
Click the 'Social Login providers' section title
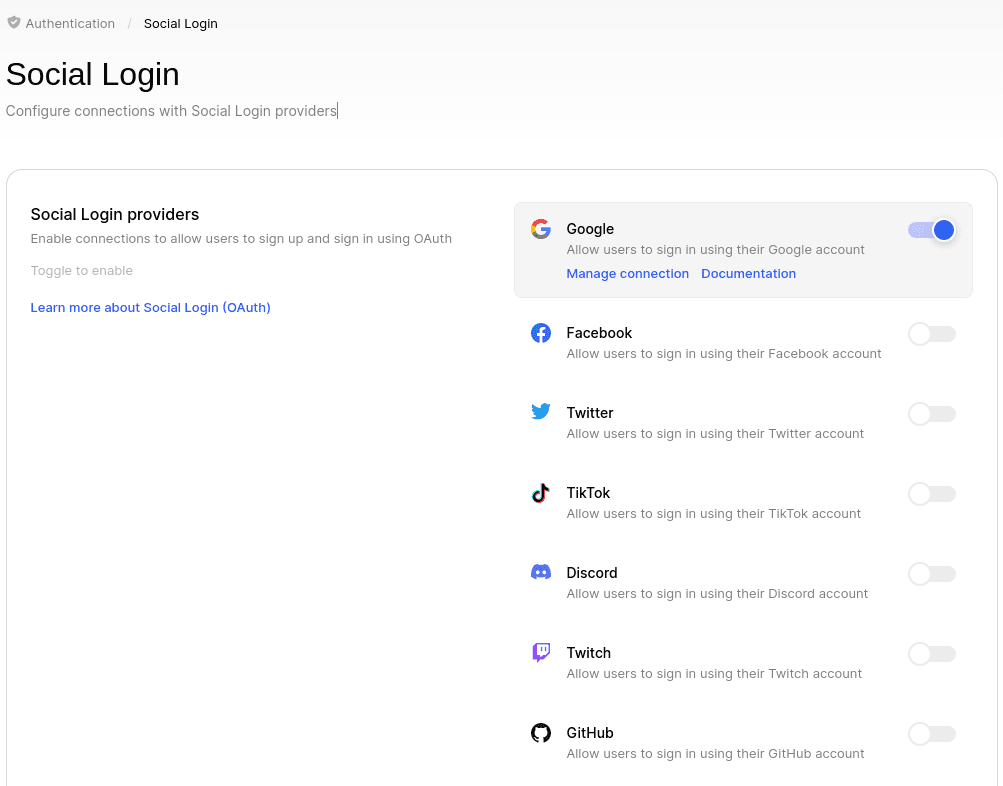[x=115, y=214]
